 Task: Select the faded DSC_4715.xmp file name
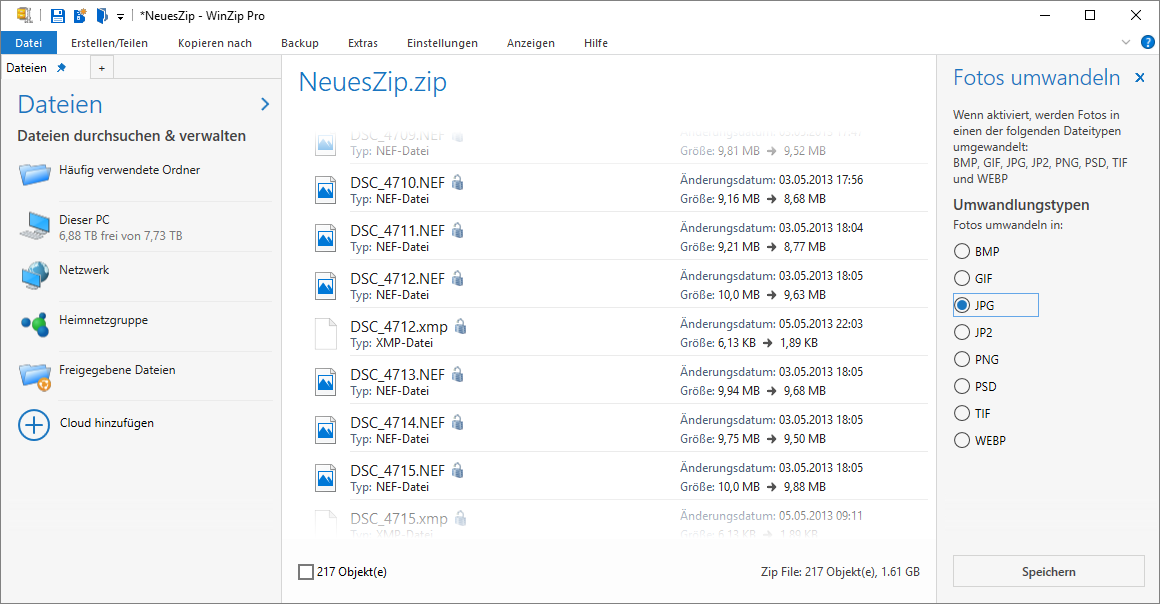coord(399,519)
